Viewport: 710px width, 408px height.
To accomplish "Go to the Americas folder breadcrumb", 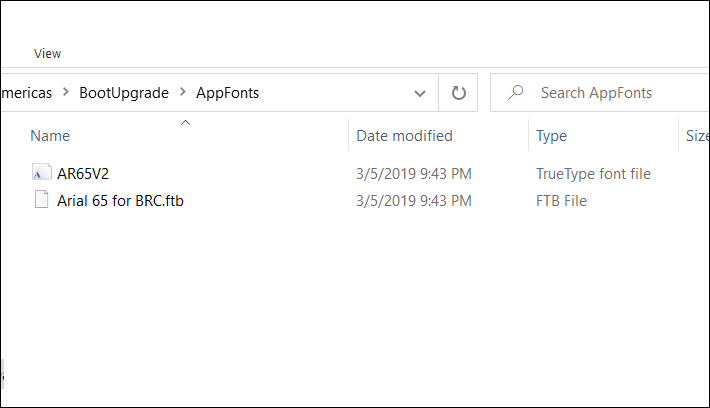I will coord(27,93).
